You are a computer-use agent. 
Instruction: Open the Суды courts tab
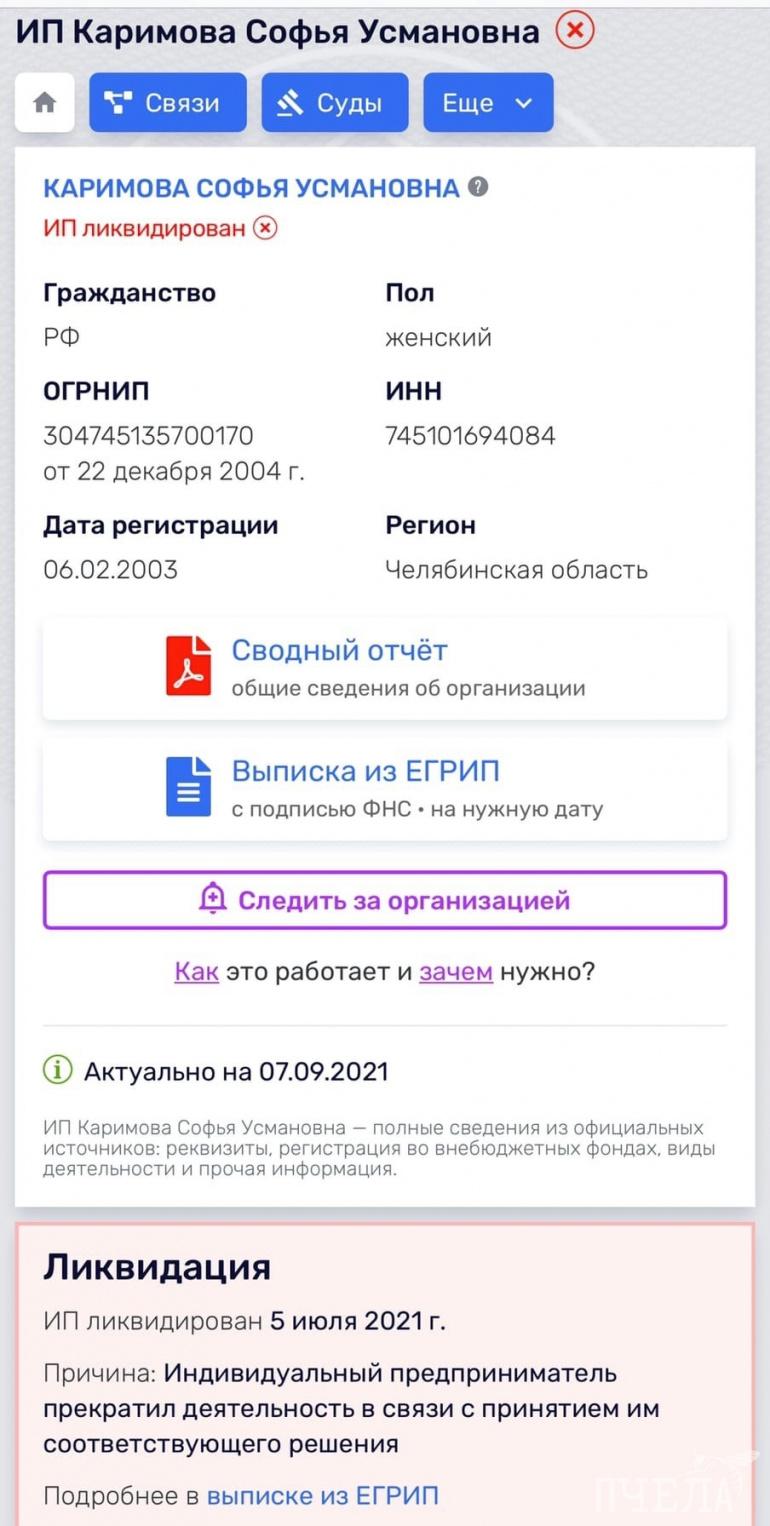click(334, 103)
